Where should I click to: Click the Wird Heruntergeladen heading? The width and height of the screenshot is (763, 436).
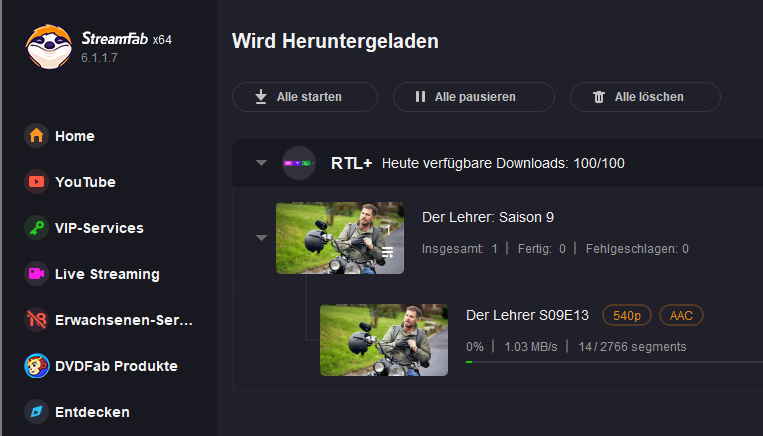[335, 41]
